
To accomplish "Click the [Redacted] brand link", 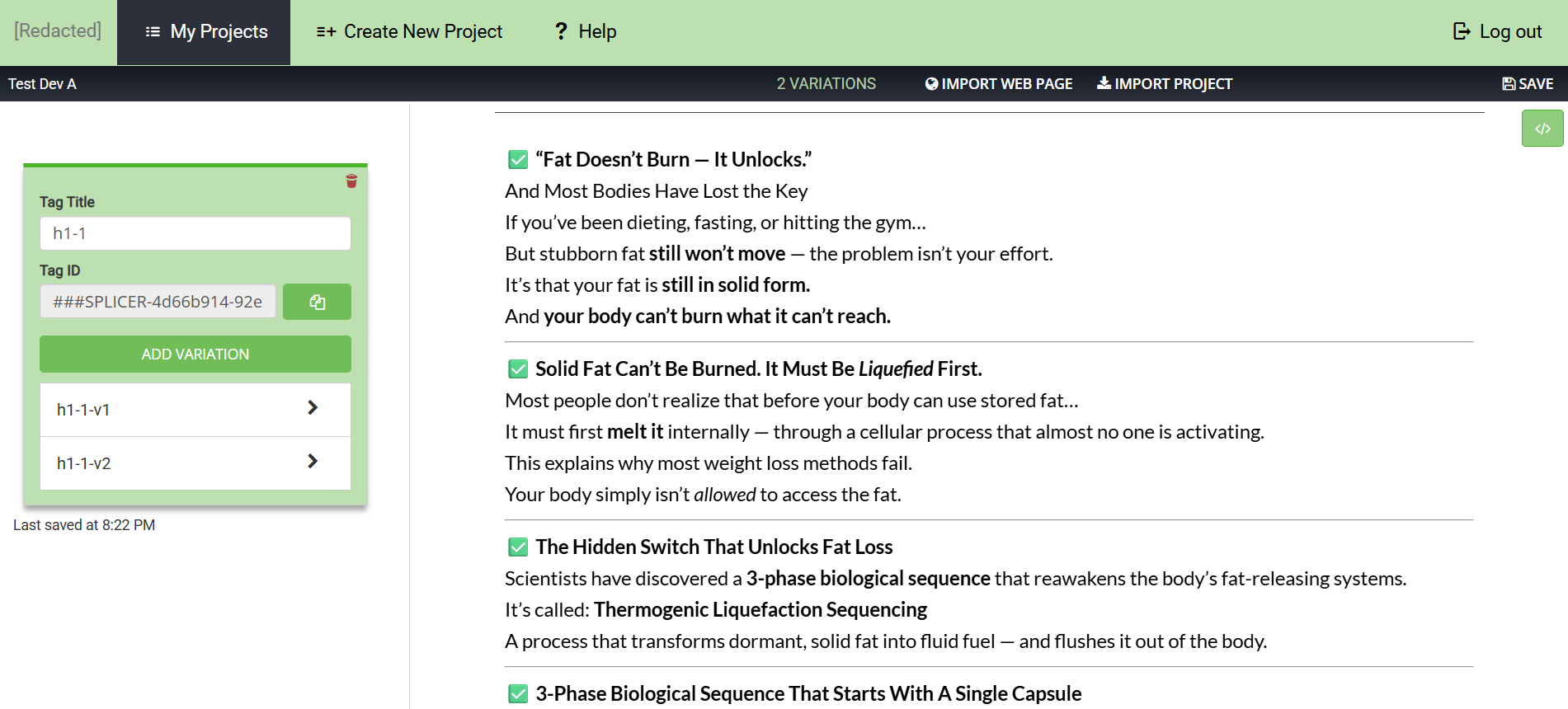I will coord(58,31).
